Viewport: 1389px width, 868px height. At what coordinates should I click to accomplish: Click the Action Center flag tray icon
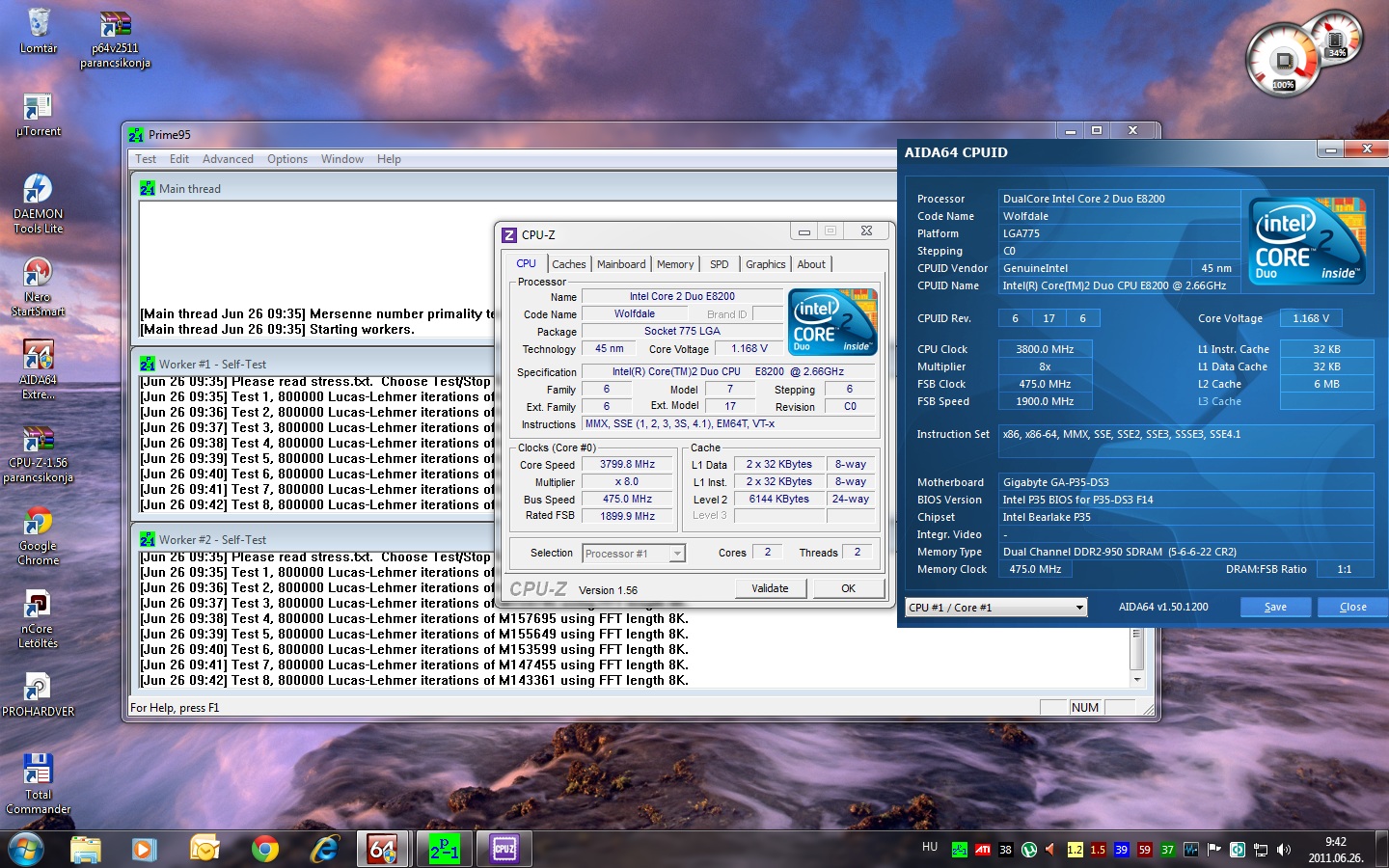(1214, 850)
